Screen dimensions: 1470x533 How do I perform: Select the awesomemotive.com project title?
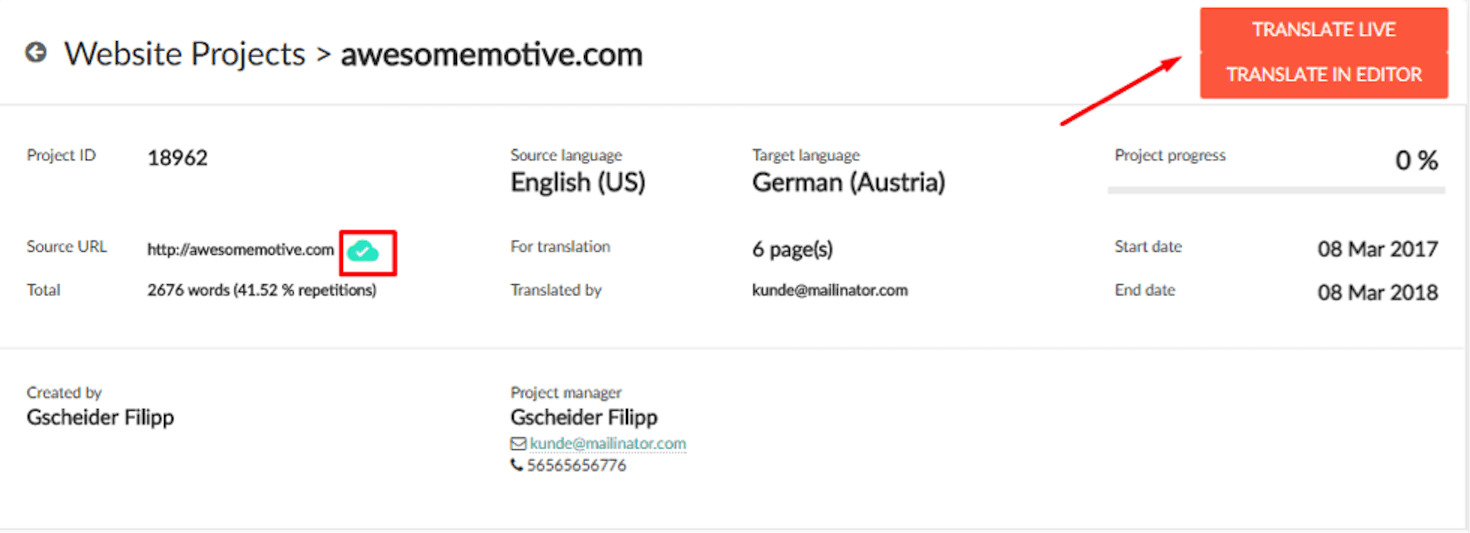[x=492, y=54]
